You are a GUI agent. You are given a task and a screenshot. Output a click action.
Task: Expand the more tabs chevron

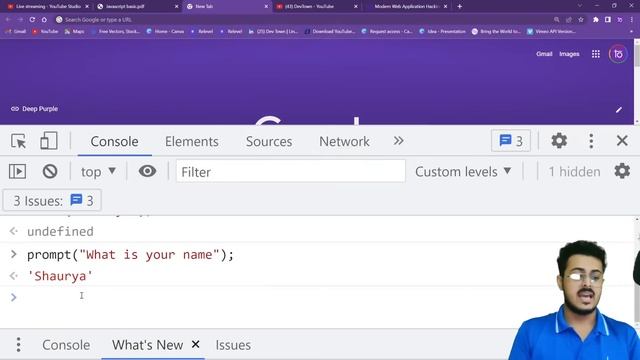398,141
